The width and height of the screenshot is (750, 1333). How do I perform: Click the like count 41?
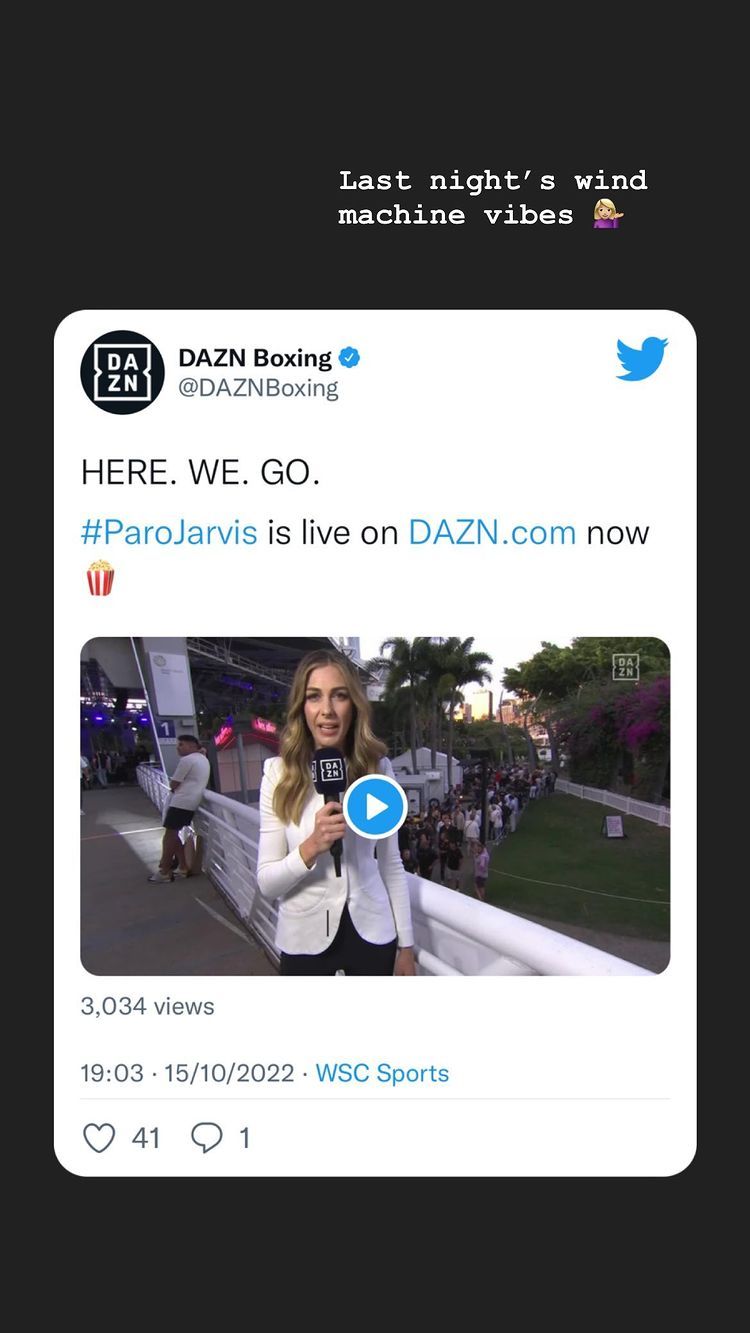point(146,1138)
